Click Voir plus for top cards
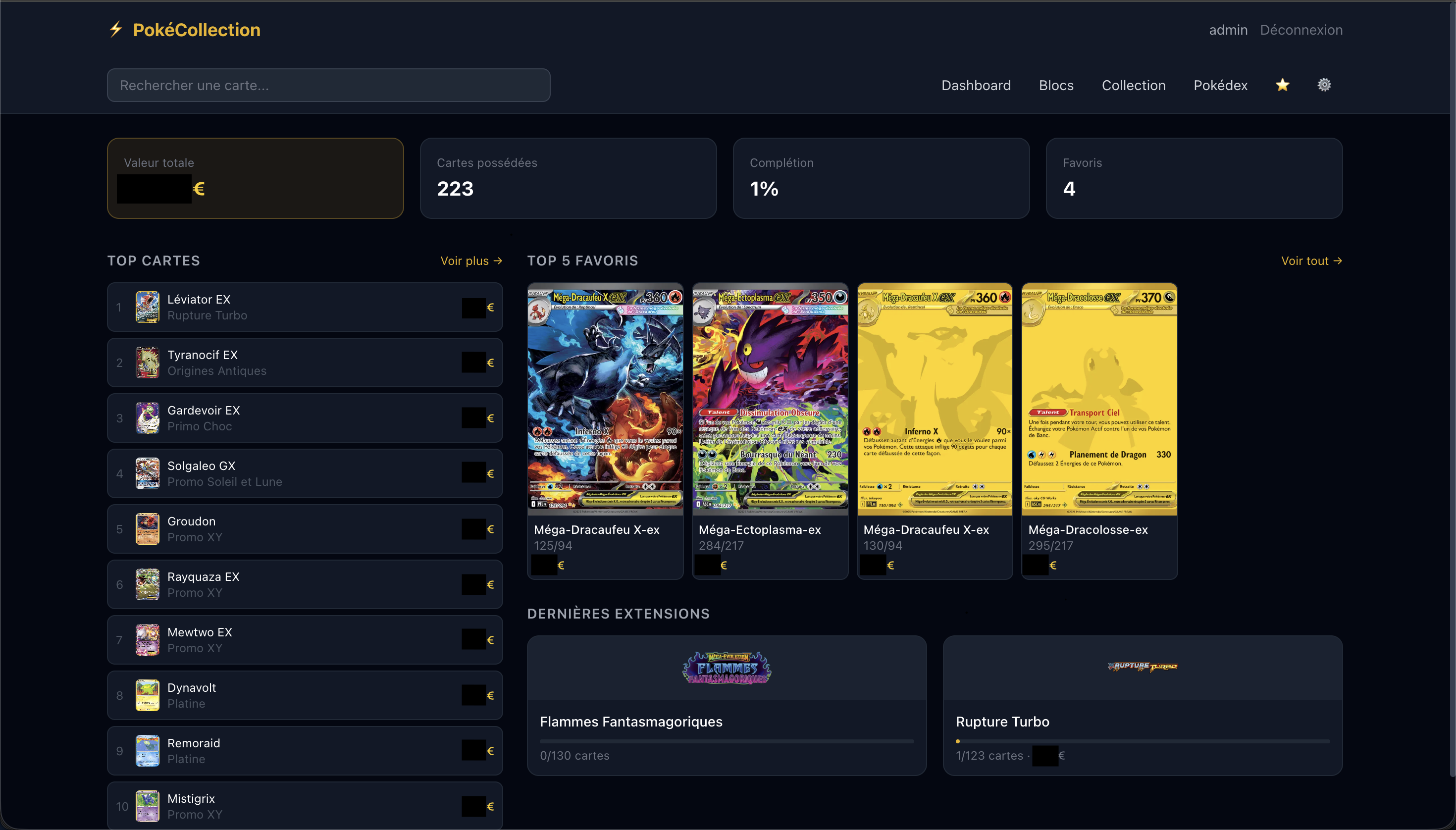Image resolution: width=1456 pixels, height=830 pixels. point(471,260)
